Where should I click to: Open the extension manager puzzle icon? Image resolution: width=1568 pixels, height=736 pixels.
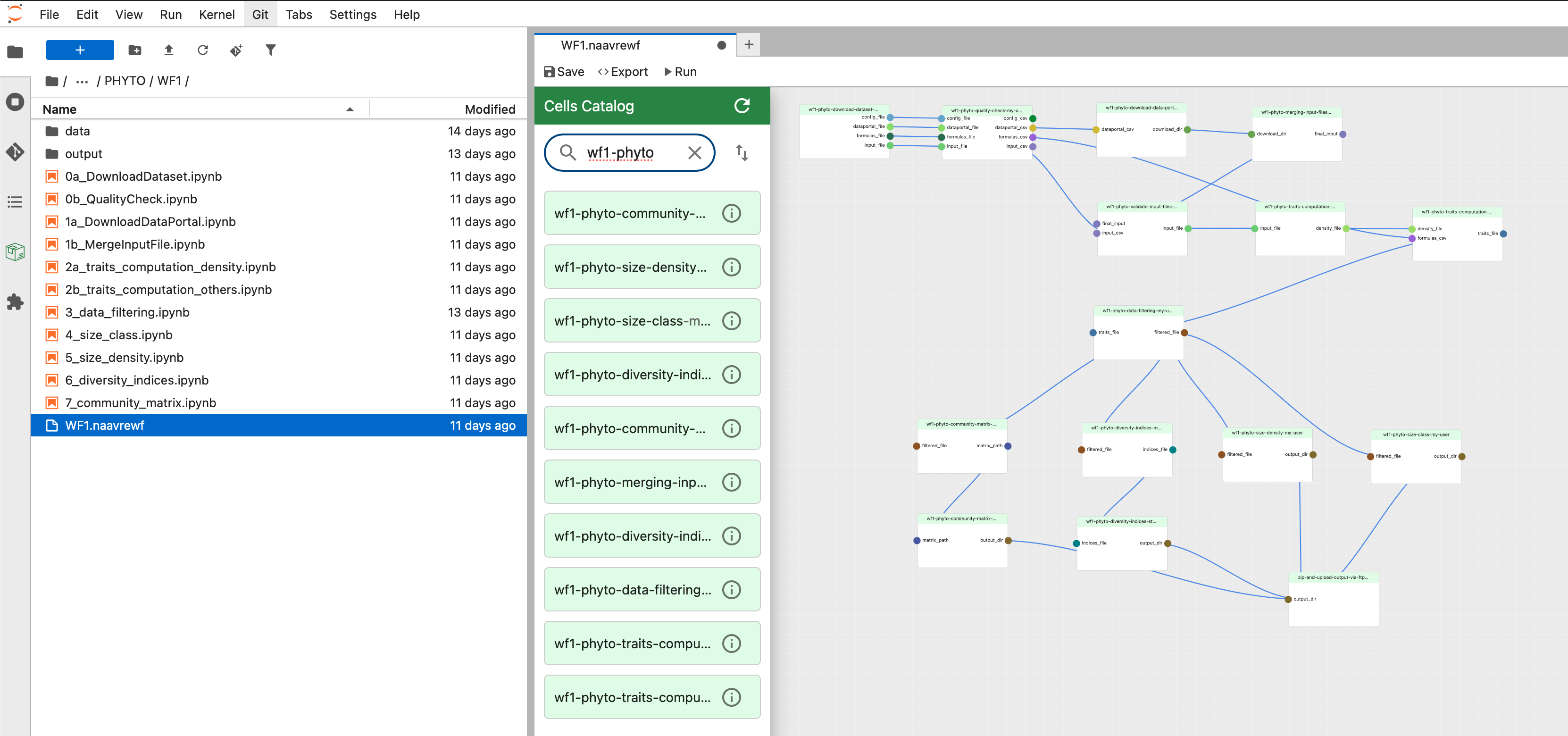[15, 302]
